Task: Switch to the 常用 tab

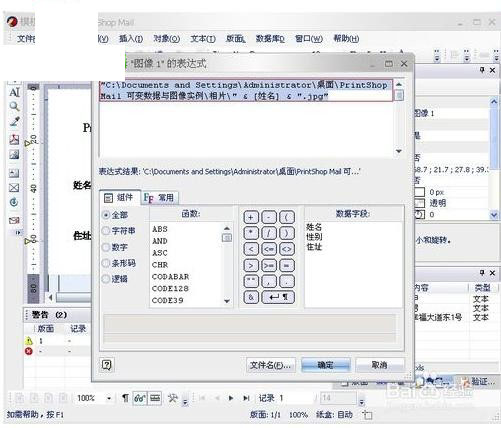Action: pyautogui.click(x=159, y=198)
